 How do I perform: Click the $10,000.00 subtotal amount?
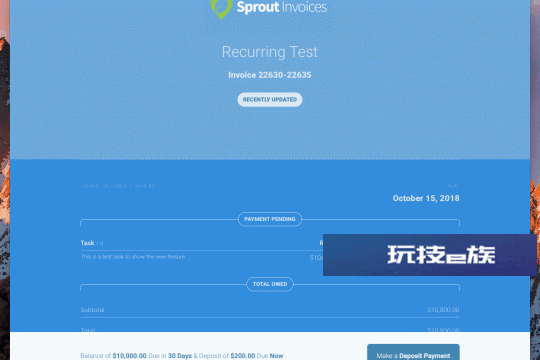443,310
